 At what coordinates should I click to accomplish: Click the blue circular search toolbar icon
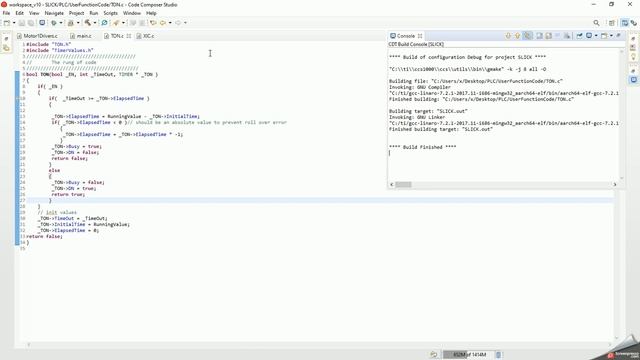pyautogui.click(x=104, y=23)
